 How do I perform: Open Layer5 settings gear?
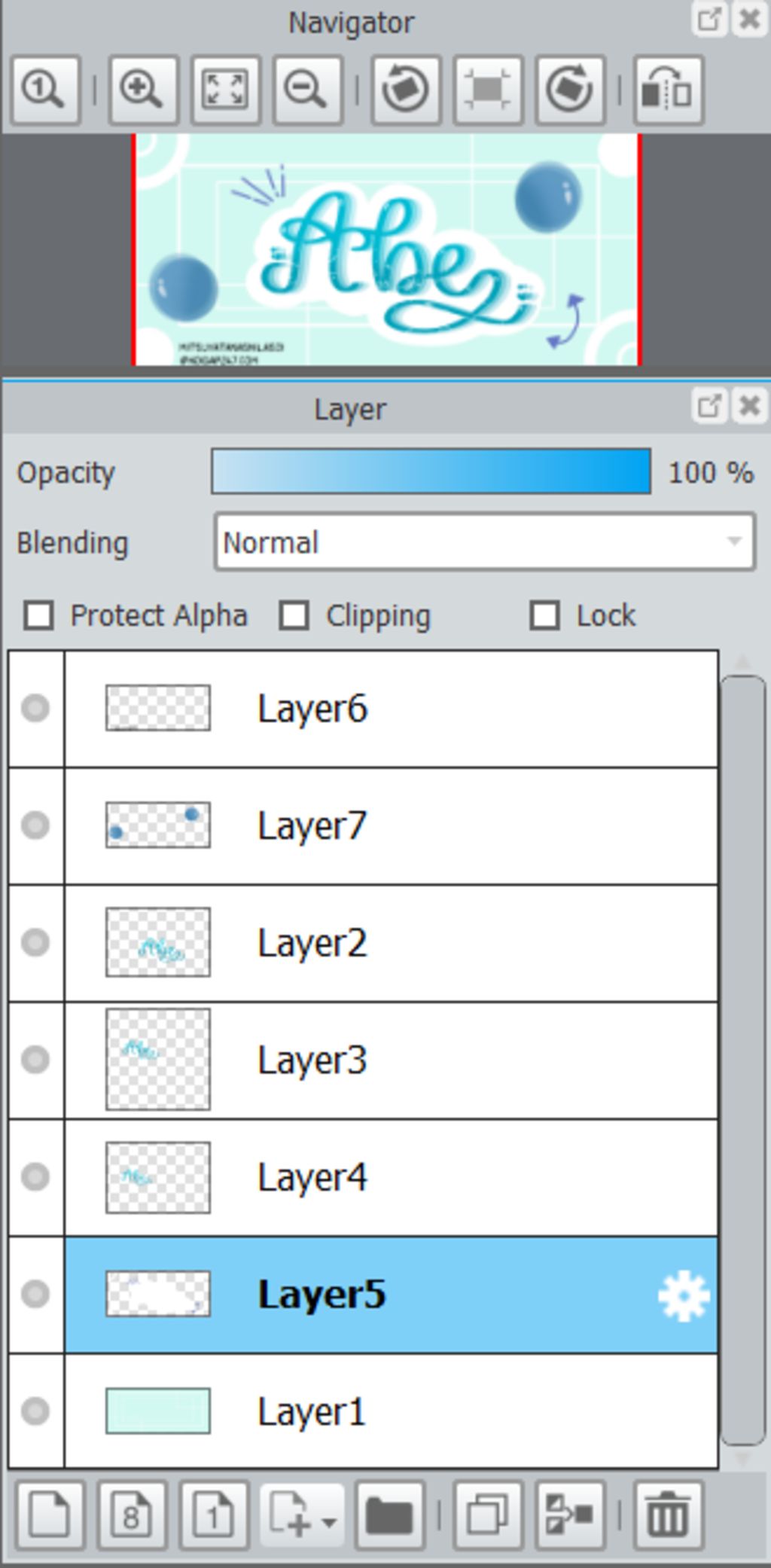click(683, 1295)
